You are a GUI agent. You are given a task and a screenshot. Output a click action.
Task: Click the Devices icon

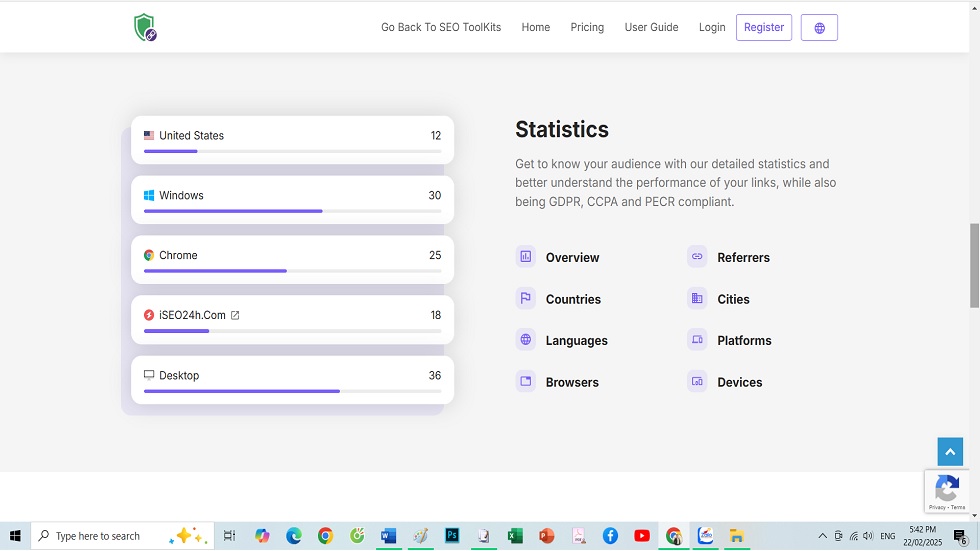point(697,382)
